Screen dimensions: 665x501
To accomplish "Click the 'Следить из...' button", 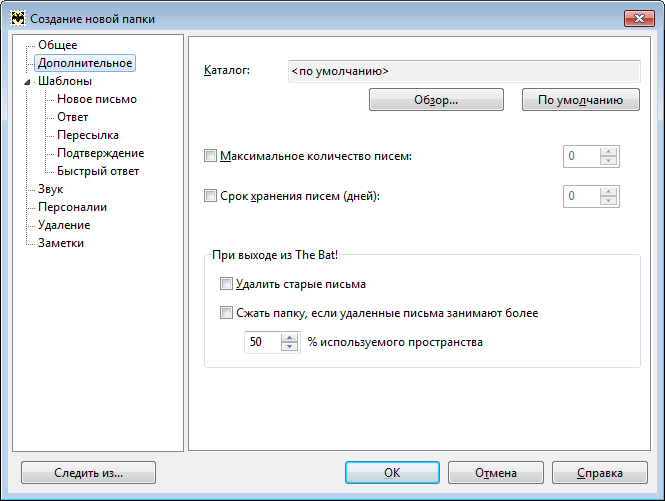I will [88, 473].
